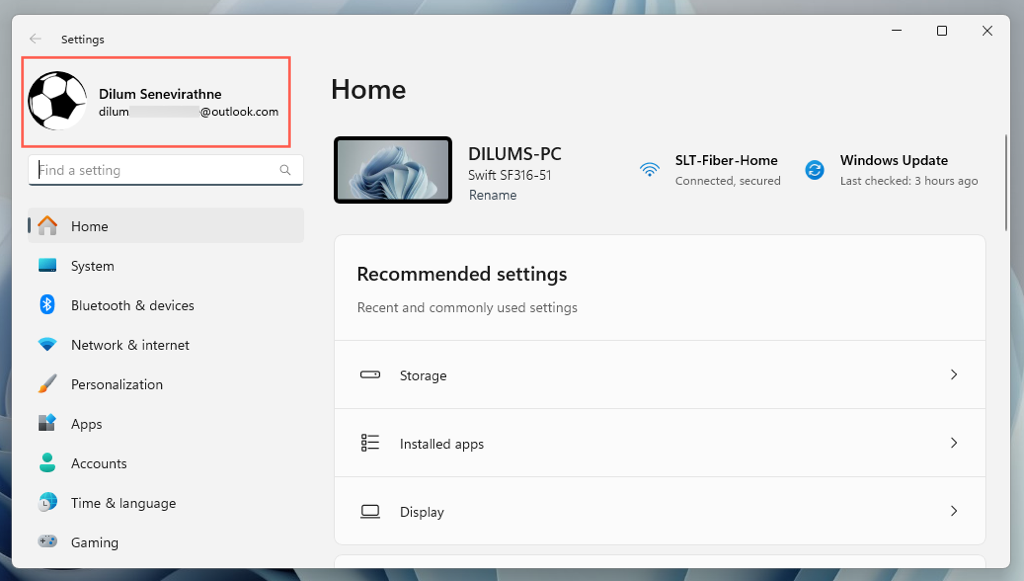This screenshot has width=1024, height=581.
Task: Click the outlook.com email address text
Action: pos(189,112)
